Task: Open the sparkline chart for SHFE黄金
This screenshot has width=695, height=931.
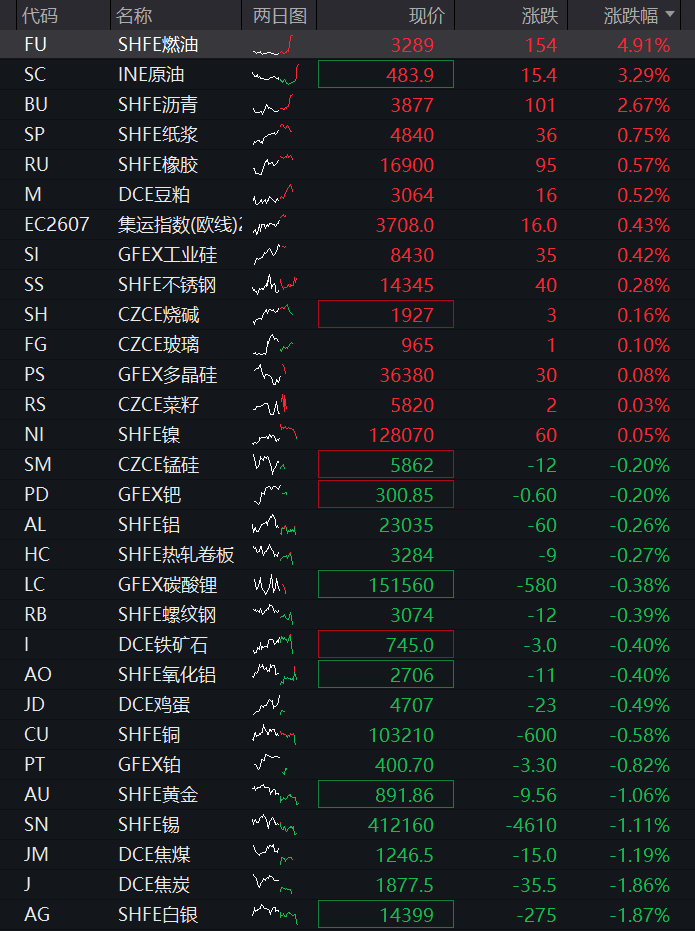Action: pyautogui.click(x=275, y=794)
